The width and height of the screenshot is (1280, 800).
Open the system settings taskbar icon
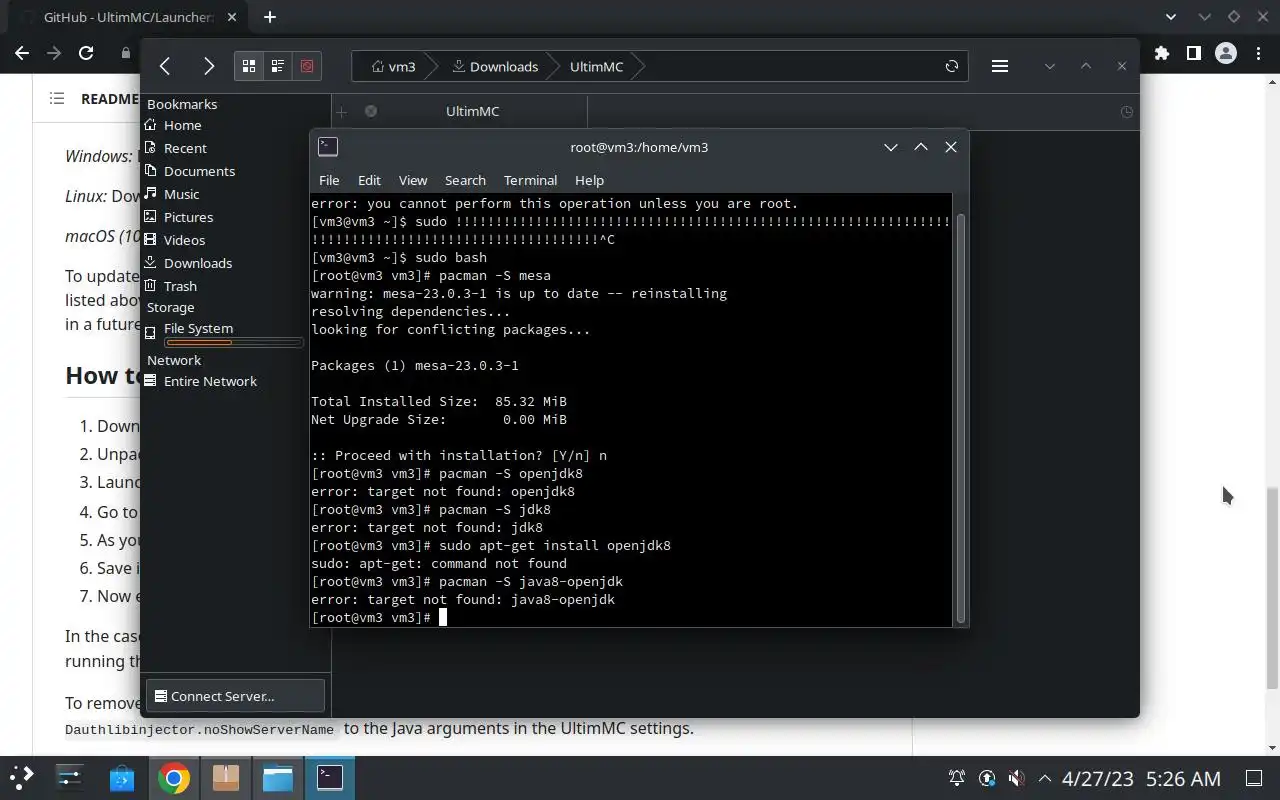click(x=69, y=777)
